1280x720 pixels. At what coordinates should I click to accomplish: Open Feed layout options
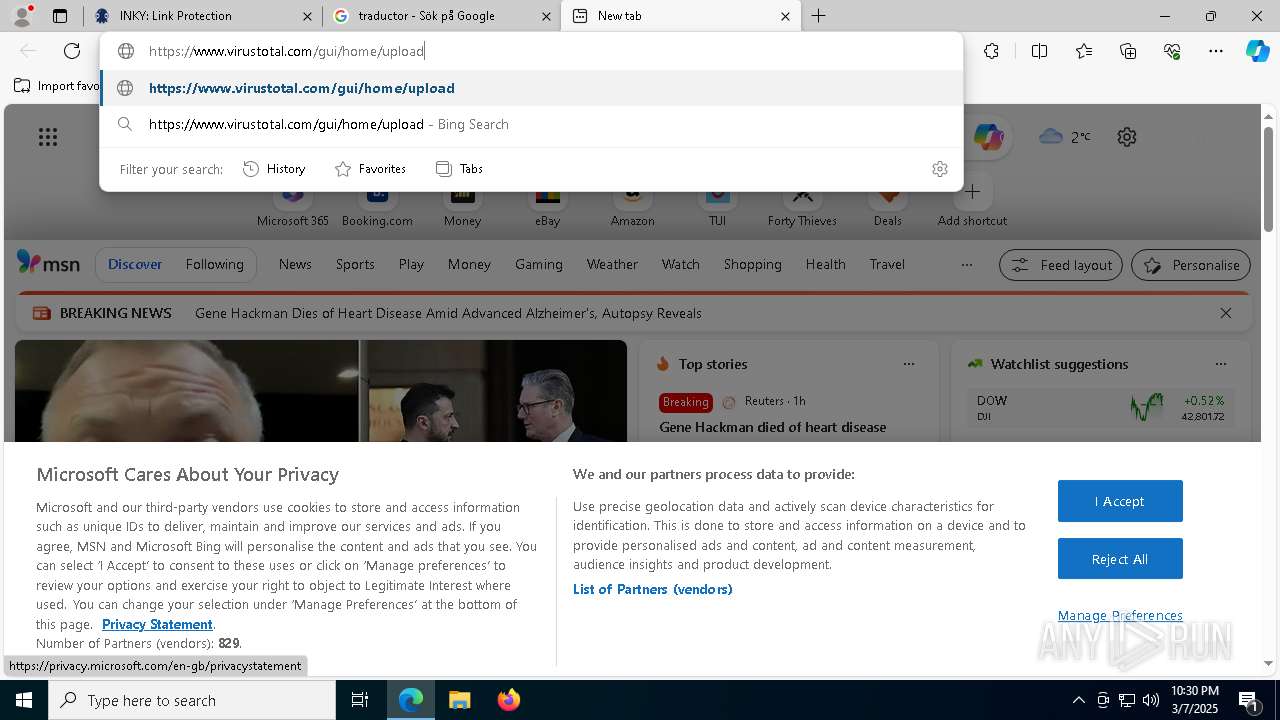(x=1061, y=265)
